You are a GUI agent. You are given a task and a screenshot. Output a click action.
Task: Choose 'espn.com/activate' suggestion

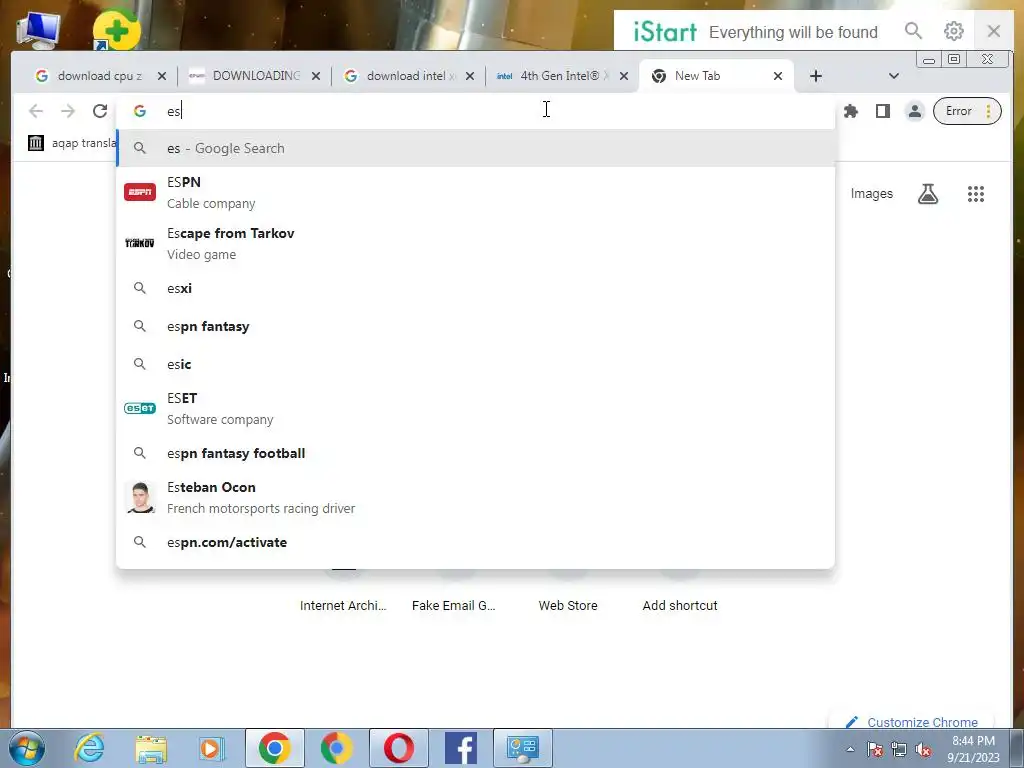pos(475,542)
